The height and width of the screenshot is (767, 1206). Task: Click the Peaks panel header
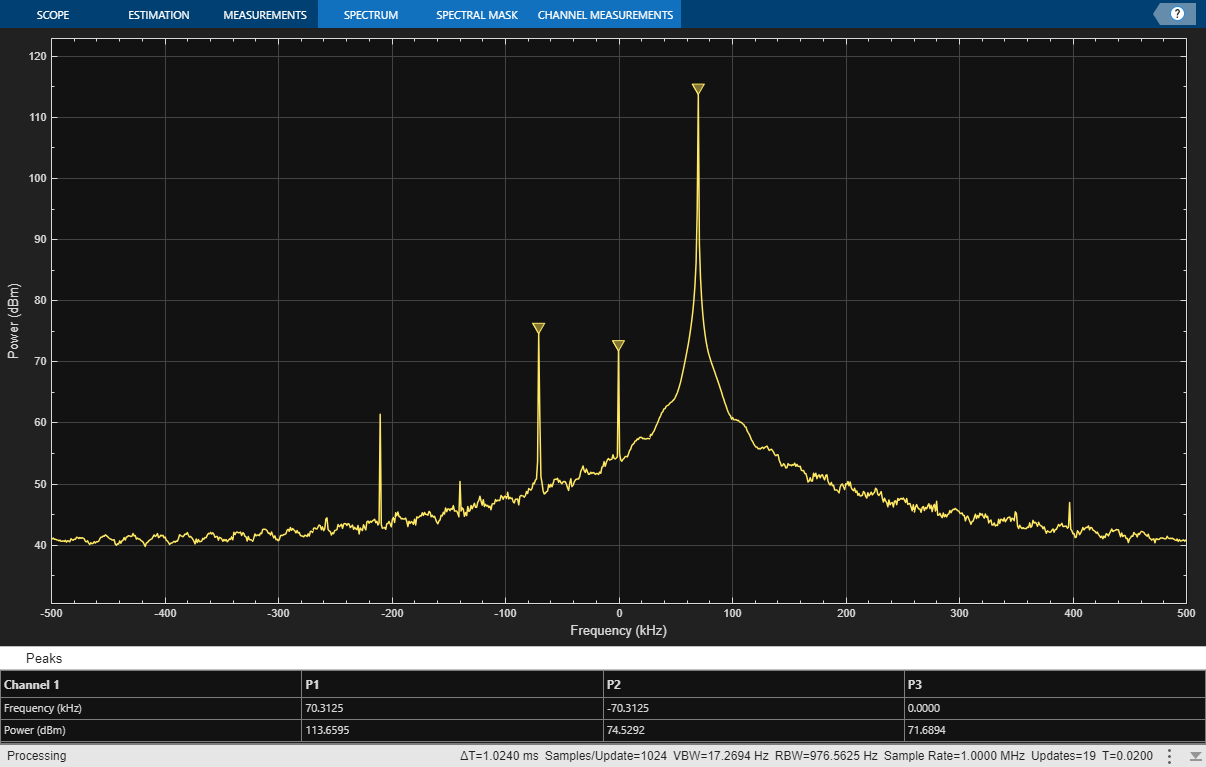[44, 659]
